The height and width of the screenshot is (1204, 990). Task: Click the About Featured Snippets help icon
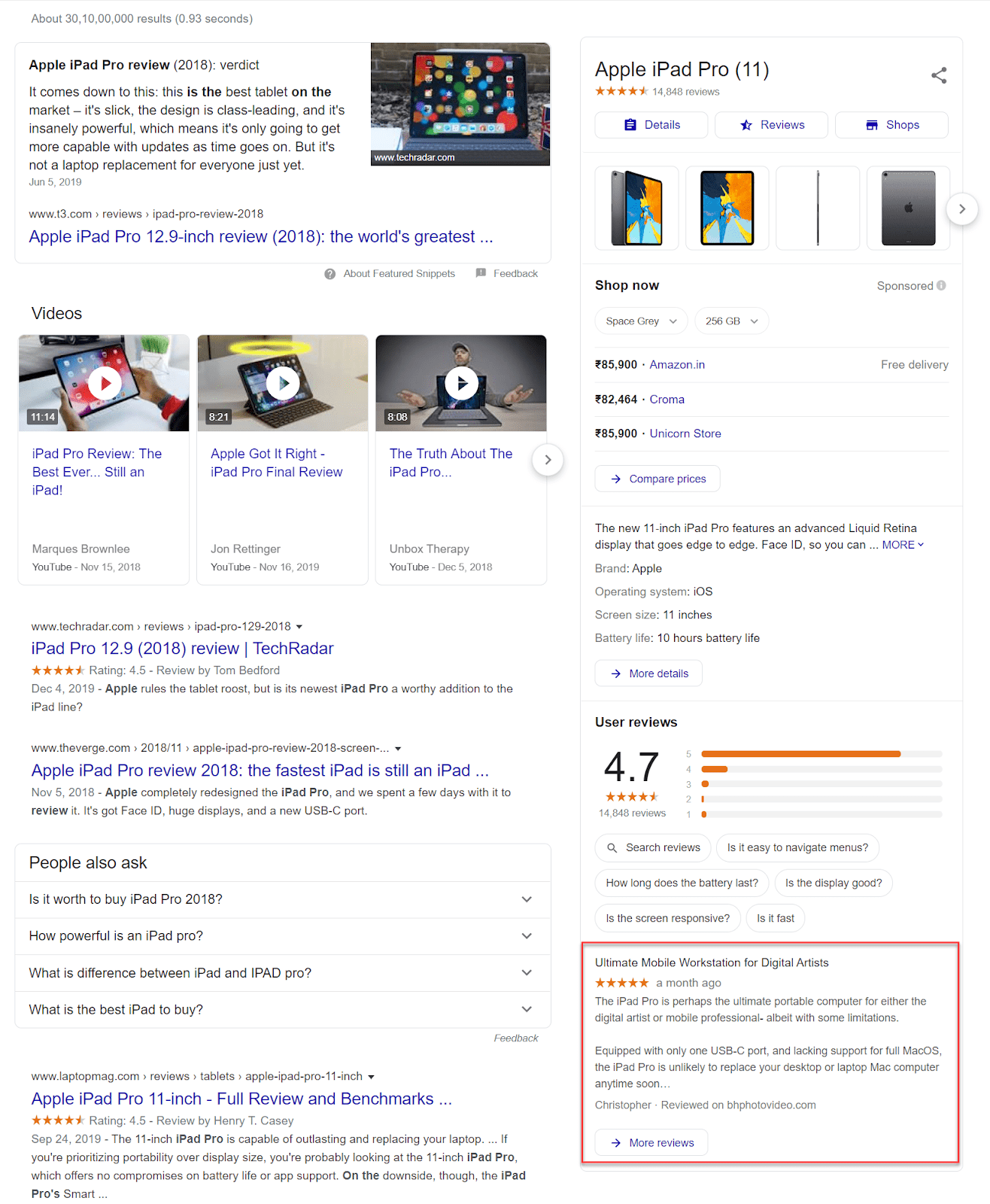coord(329,274)
